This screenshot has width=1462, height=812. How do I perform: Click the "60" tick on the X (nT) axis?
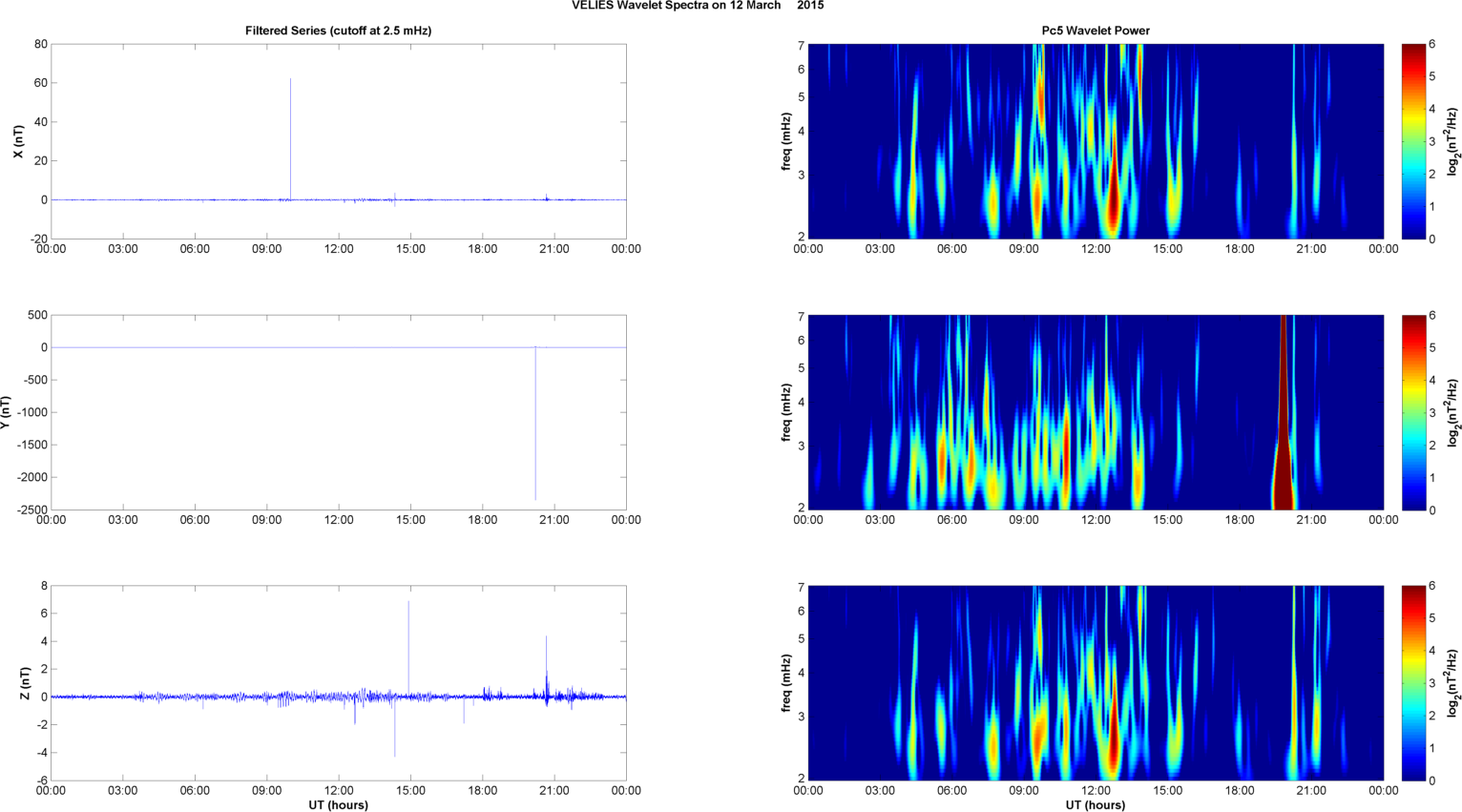41,83
